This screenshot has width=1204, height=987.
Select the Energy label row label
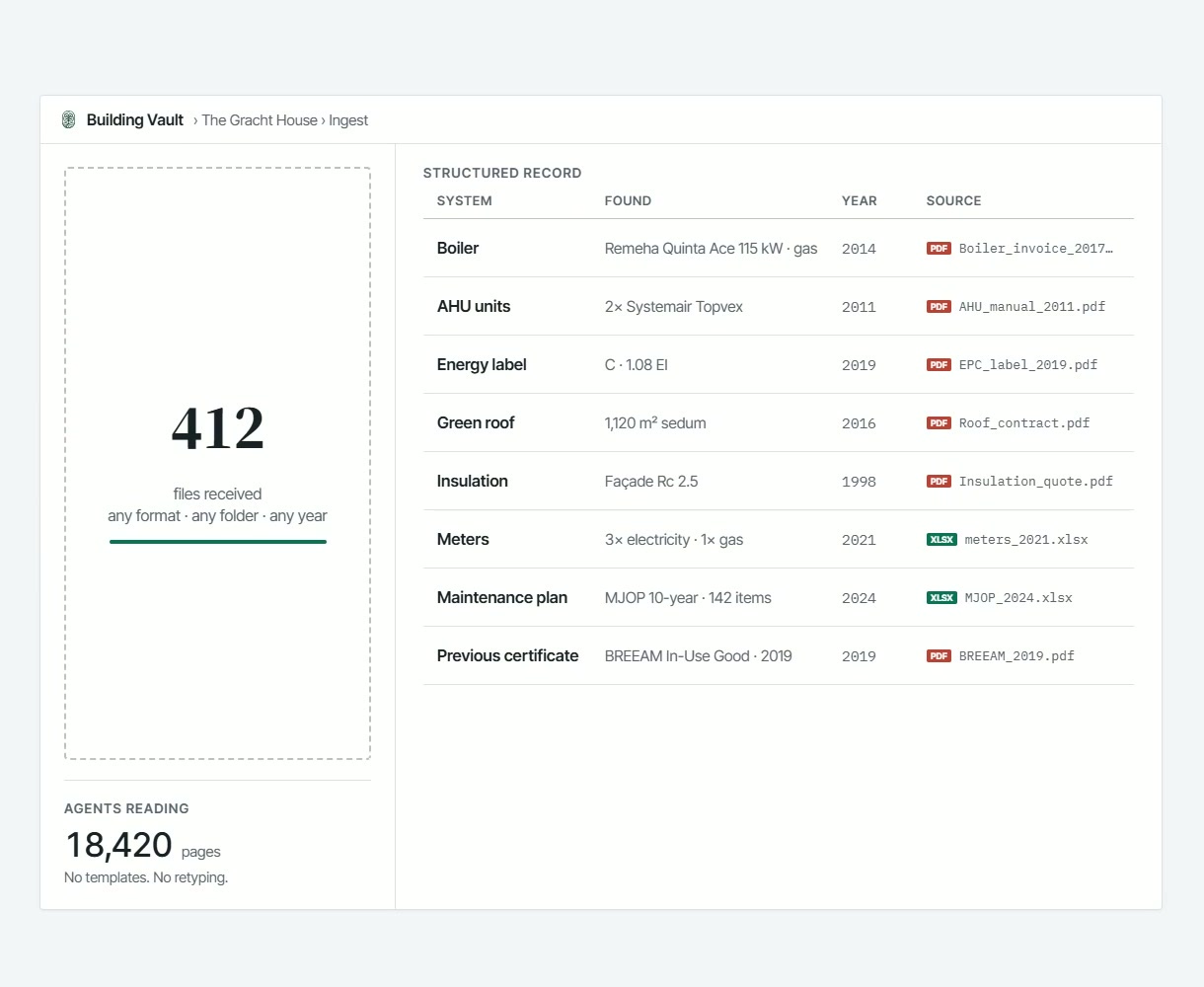coord(482,365)
